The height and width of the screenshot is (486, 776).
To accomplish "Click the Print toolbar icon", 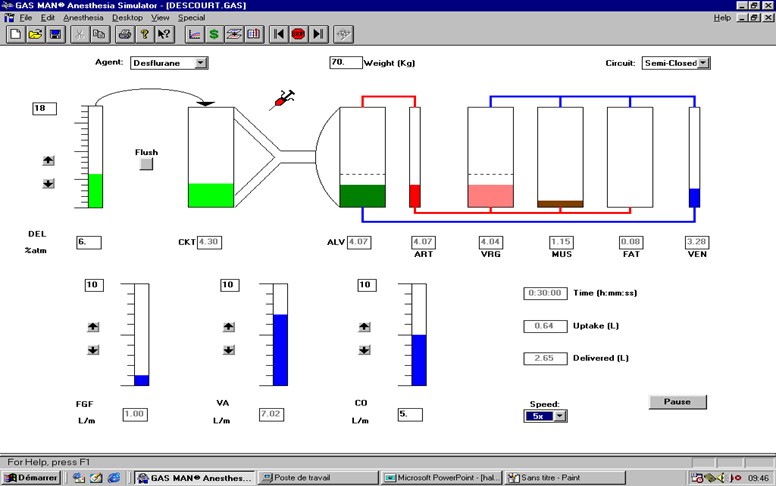I will tap(125, 34).
